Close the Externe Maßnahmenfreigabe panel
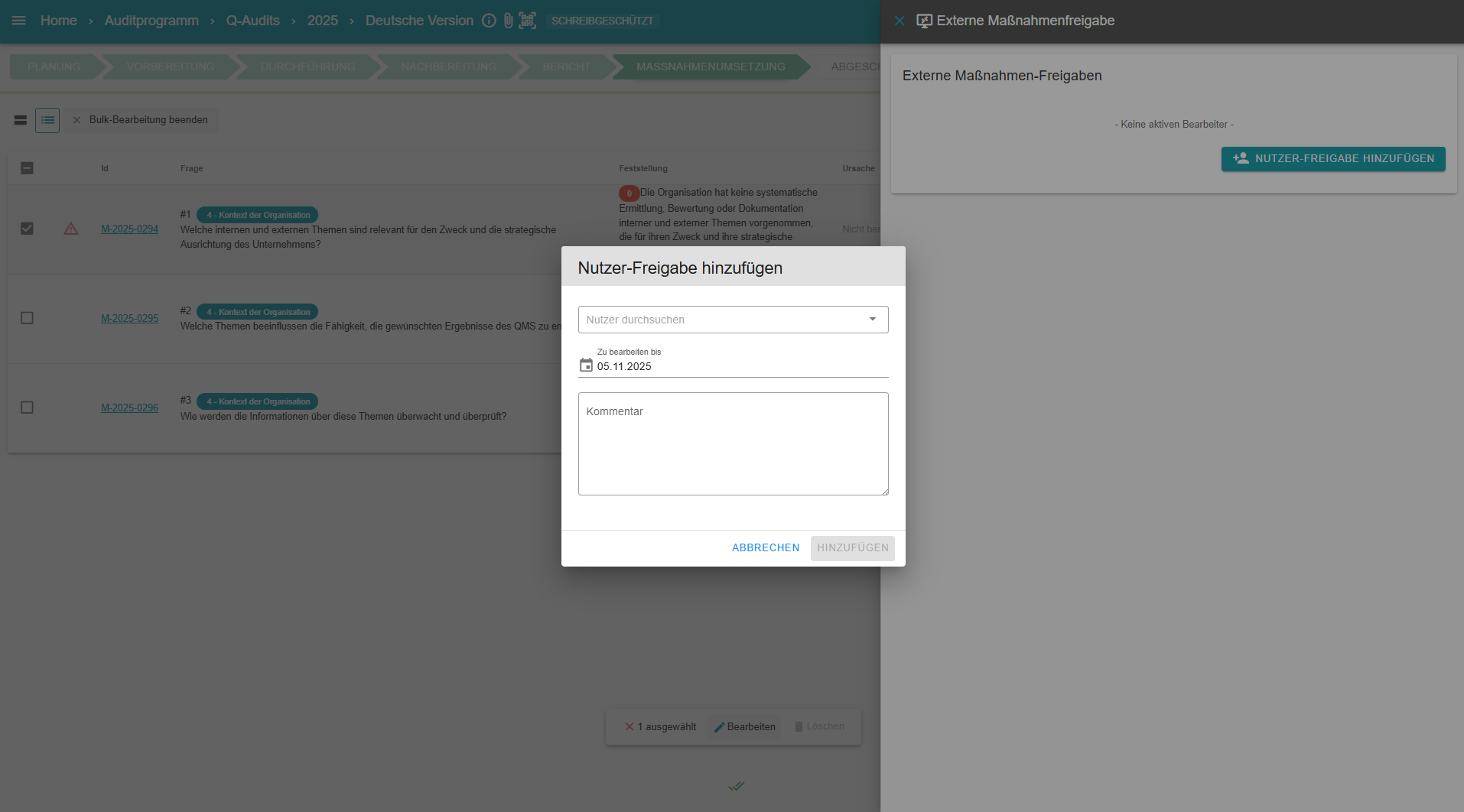 pos(900,21)
